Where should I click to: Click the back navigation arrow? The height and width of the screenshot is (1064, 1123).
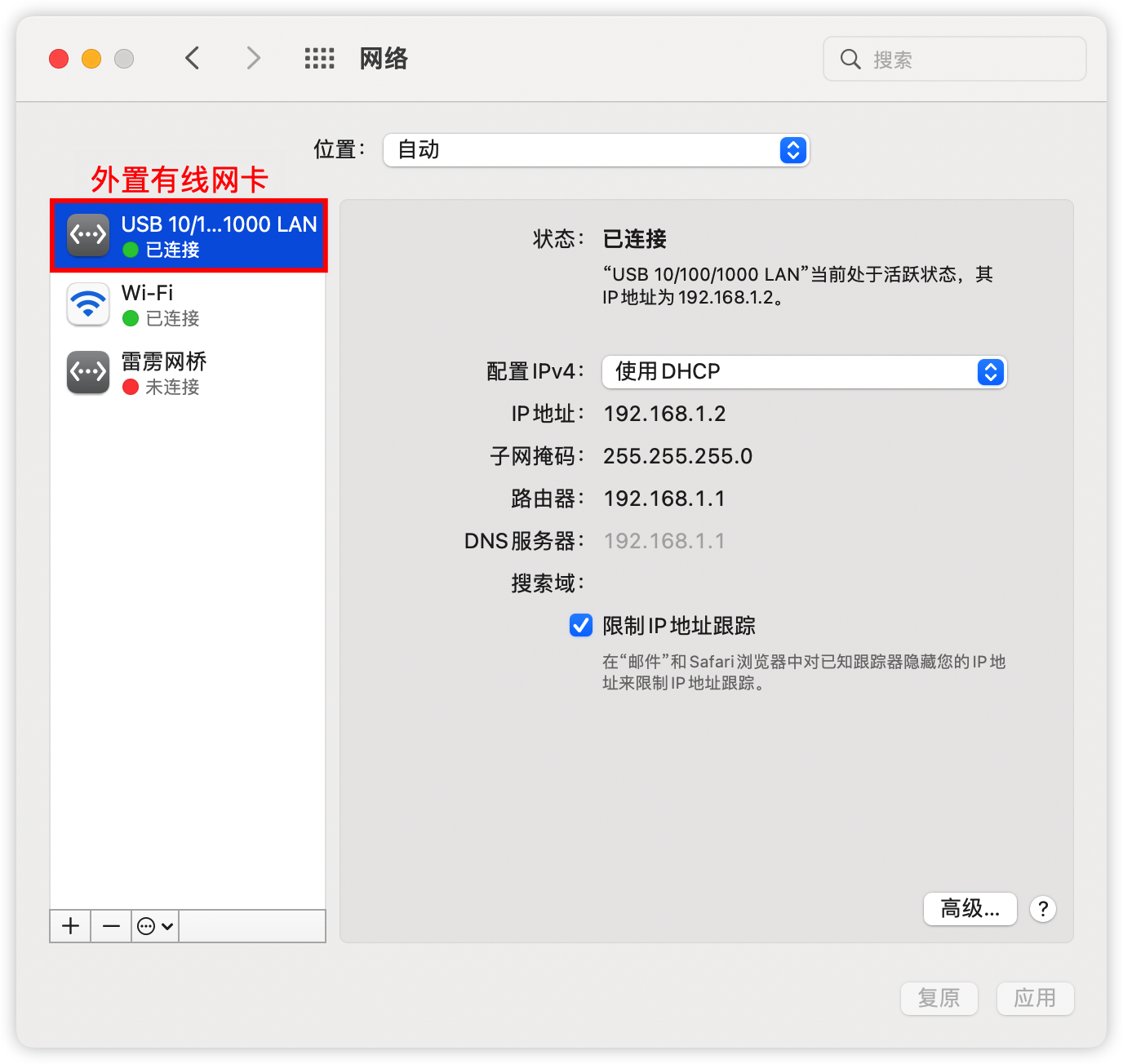click(193, 59)
